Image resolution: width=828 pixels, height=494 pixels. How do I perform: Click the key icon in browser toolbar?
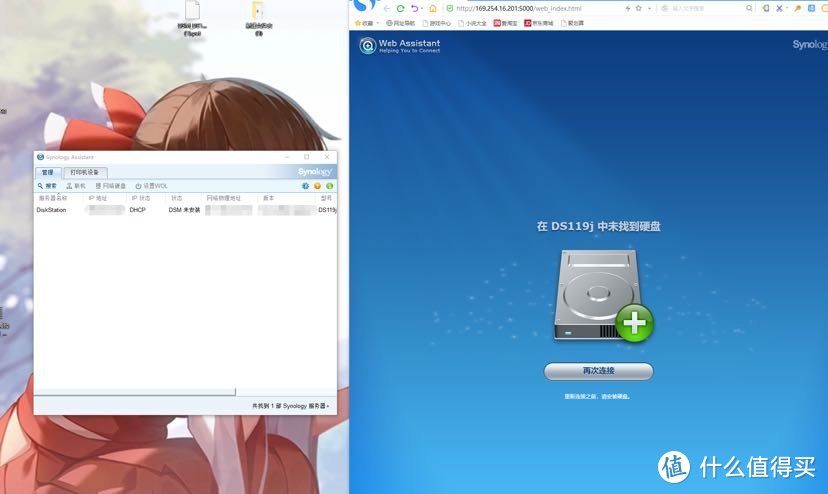(x=797, y=8)
